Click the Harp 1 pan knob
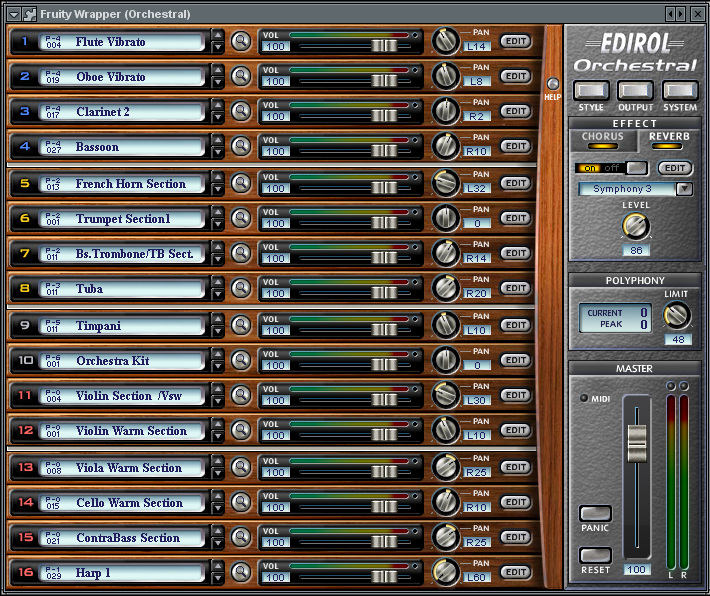 [x=446, y=572]
